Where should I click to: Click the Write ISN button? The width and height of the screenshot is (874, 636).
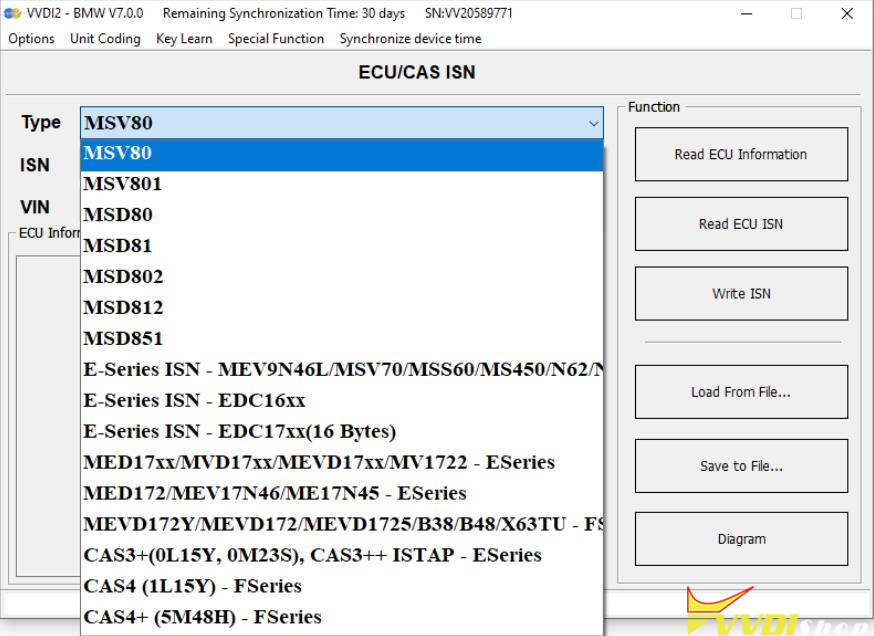[741, 294]
